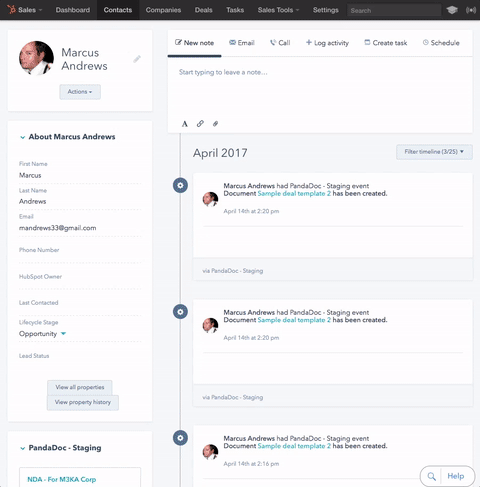The width and height of the screenshot is (480, 487).
Task: Open Deals in top navigation
Action: click(x=203, y=10)
